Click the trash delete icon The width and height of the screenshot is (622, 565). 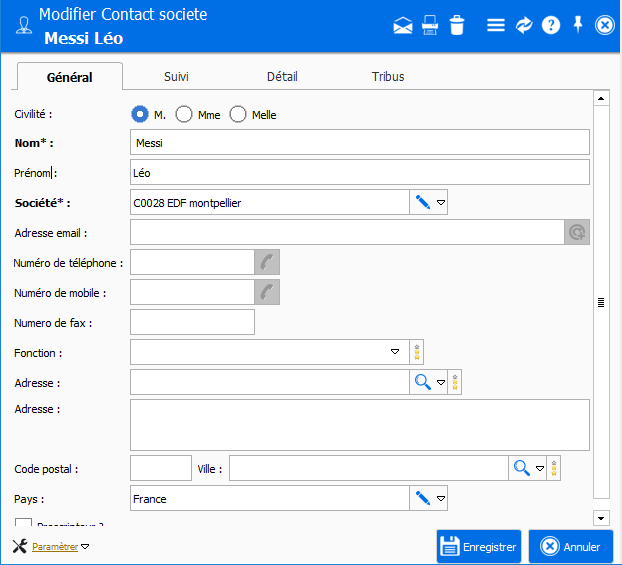pyautogui.click(x=457, y=26)
